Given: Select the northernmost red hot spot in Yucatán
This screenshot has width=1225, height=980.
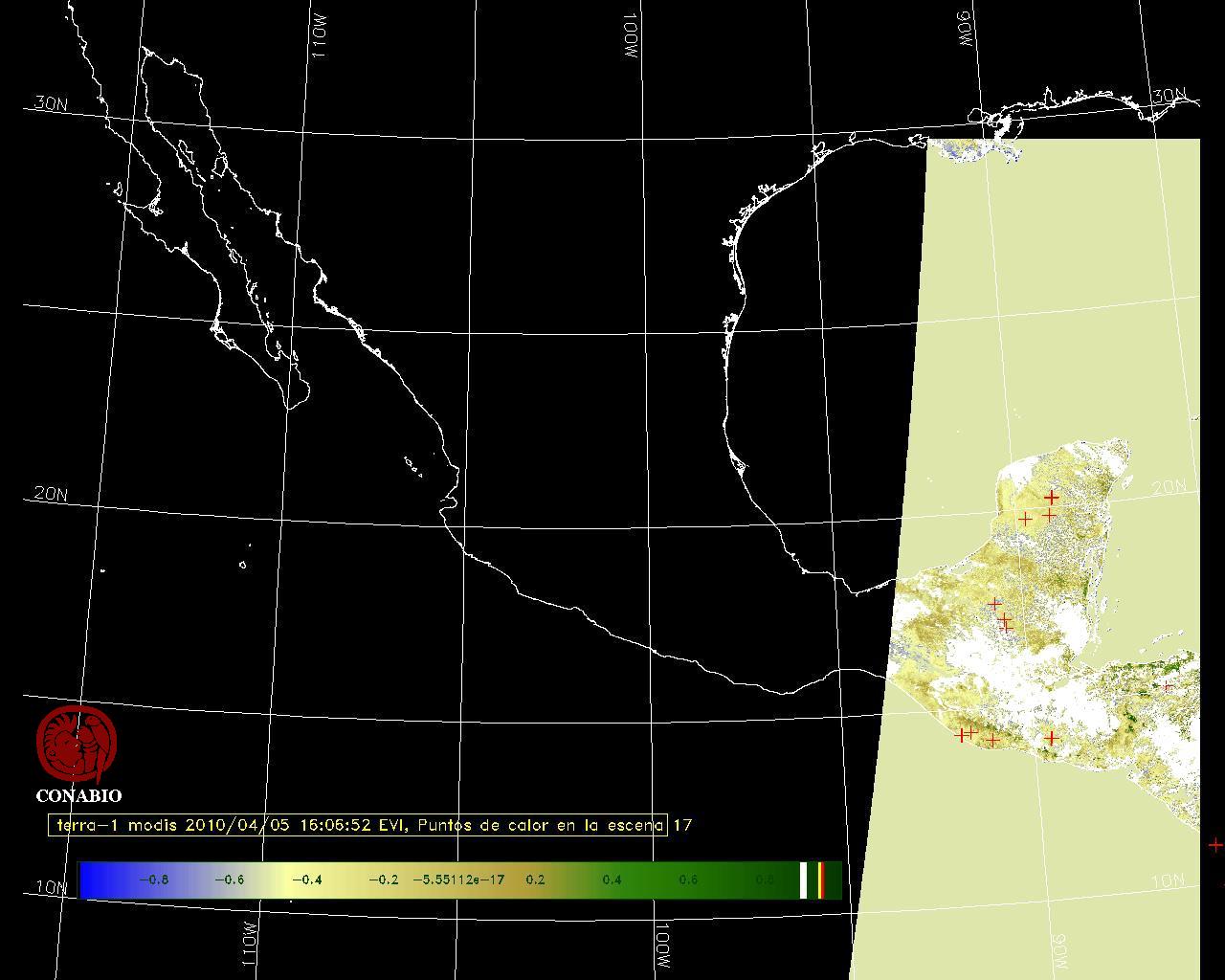Looking at the screenshot, I should 1051,497.
